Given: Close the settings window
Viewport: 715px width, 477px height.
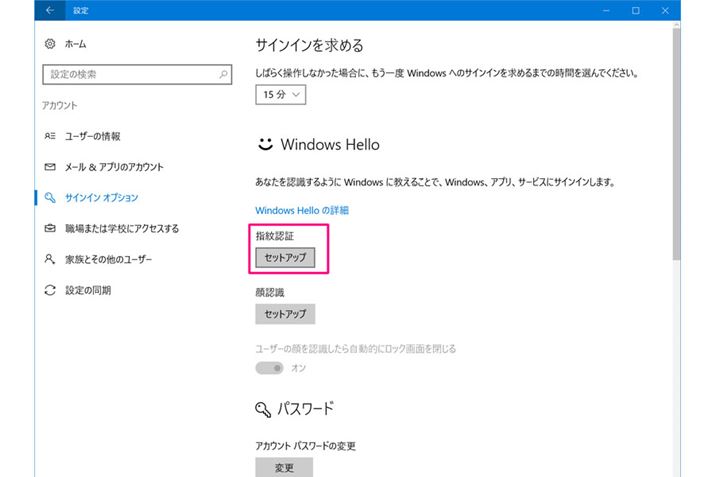Looking at the screenshot, I should tap(665, 10).
